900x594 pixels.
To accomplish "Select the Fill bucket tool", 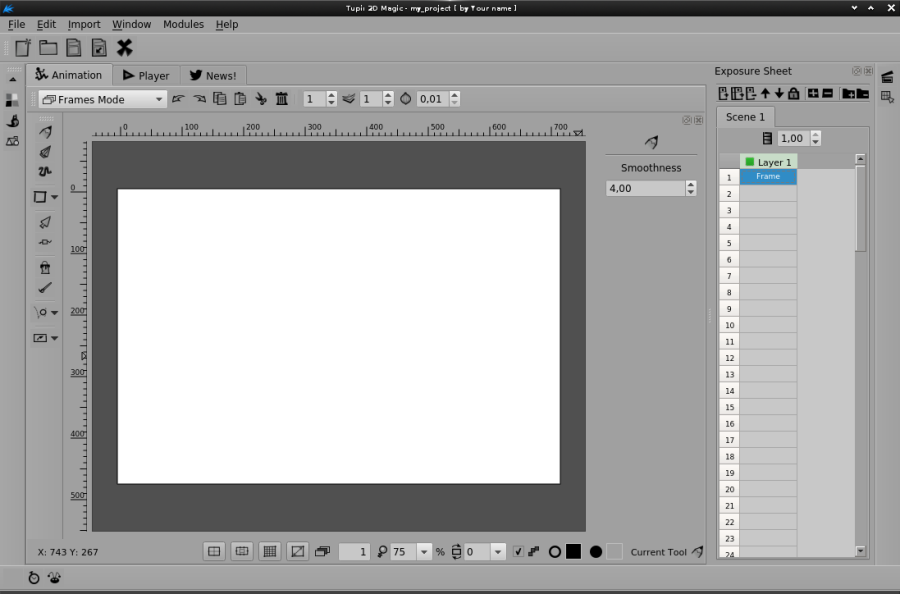I will [x=45, y=268].
